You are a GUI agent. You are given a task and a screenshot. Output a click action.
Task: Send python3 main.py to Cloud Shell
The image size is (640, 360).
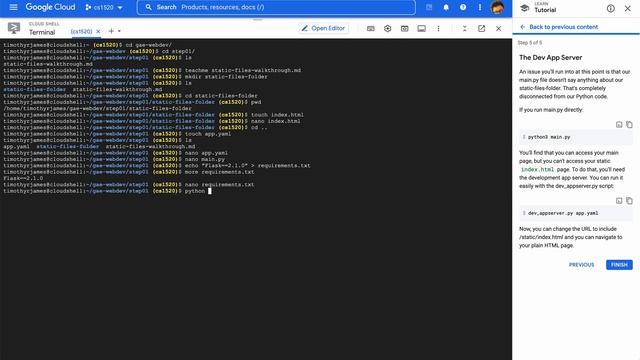(x=619, y=124)
